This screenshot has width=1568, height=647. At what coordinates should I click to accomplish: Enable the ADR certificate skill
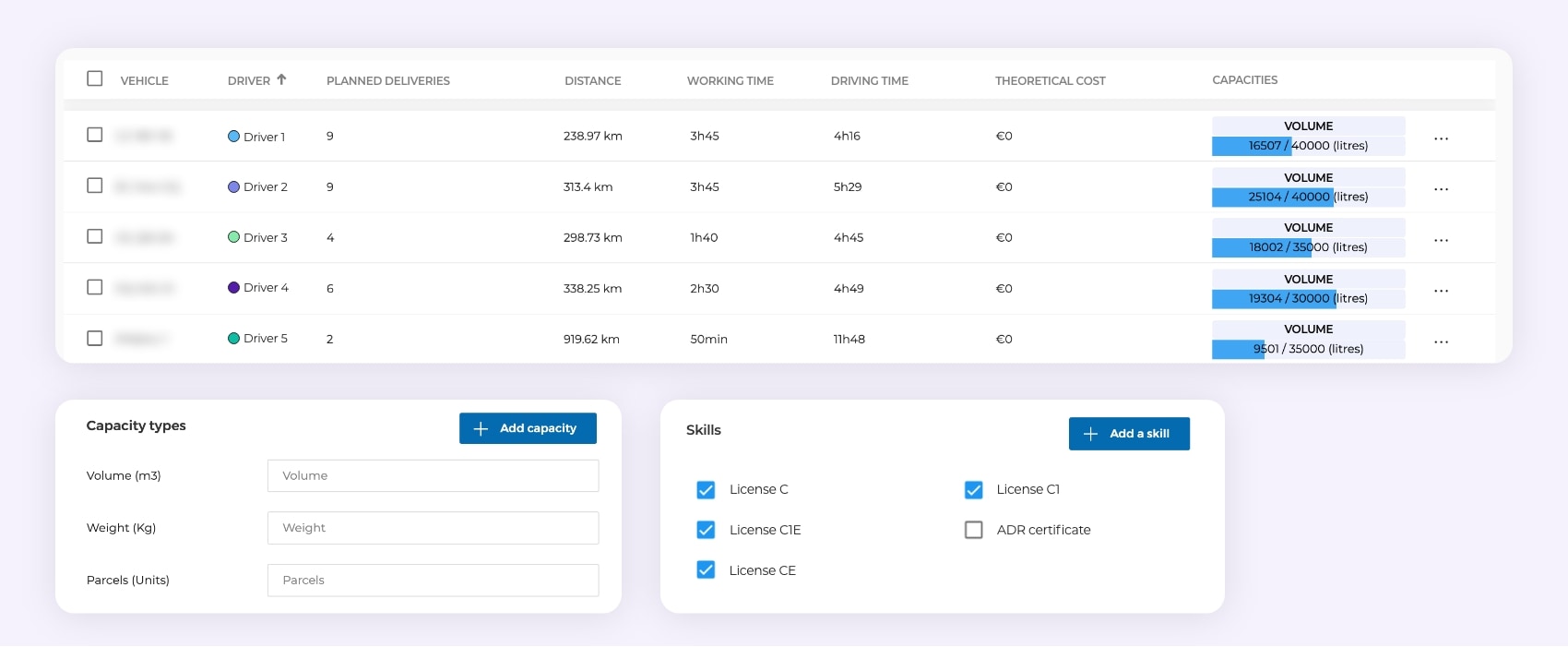973,530
